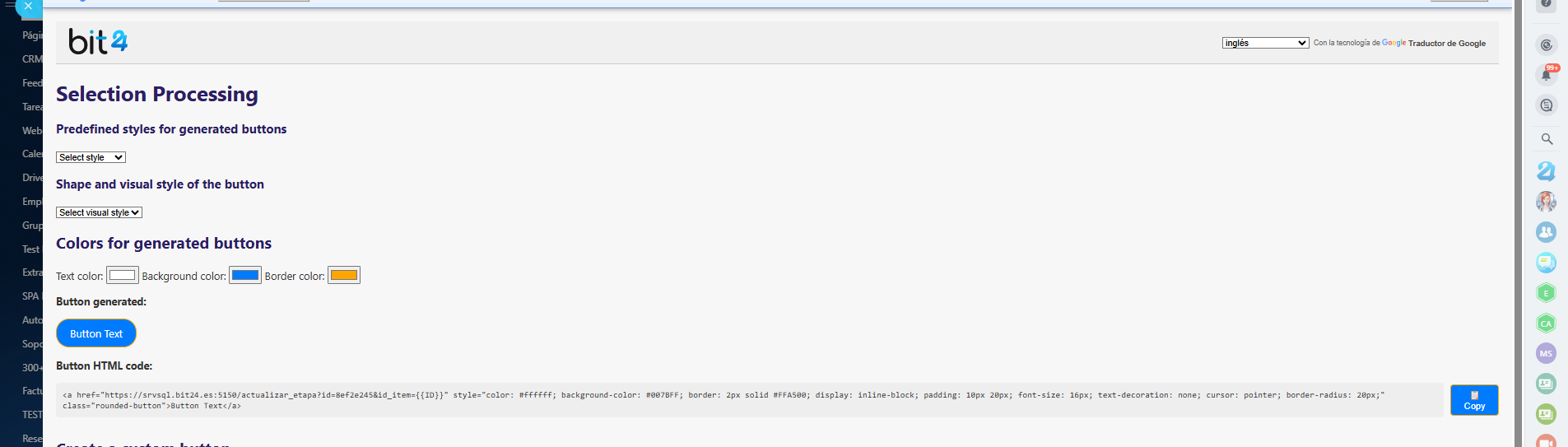
Task: Click the generated Button Text link
Action: 96,333
